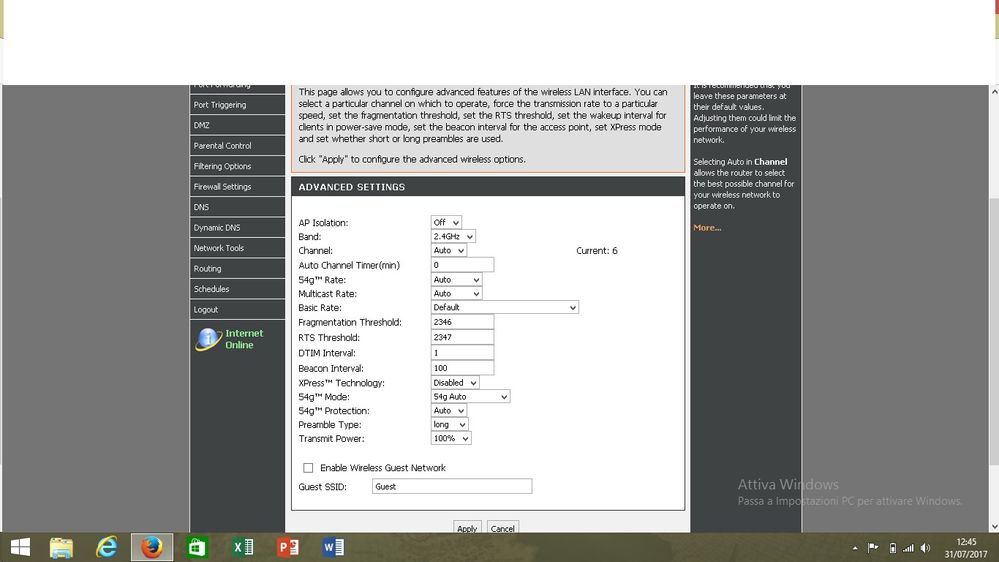Click the Fragmentation Threshold field
The width and height of the screenshot is (999, 562).
(x=462, y=322)
